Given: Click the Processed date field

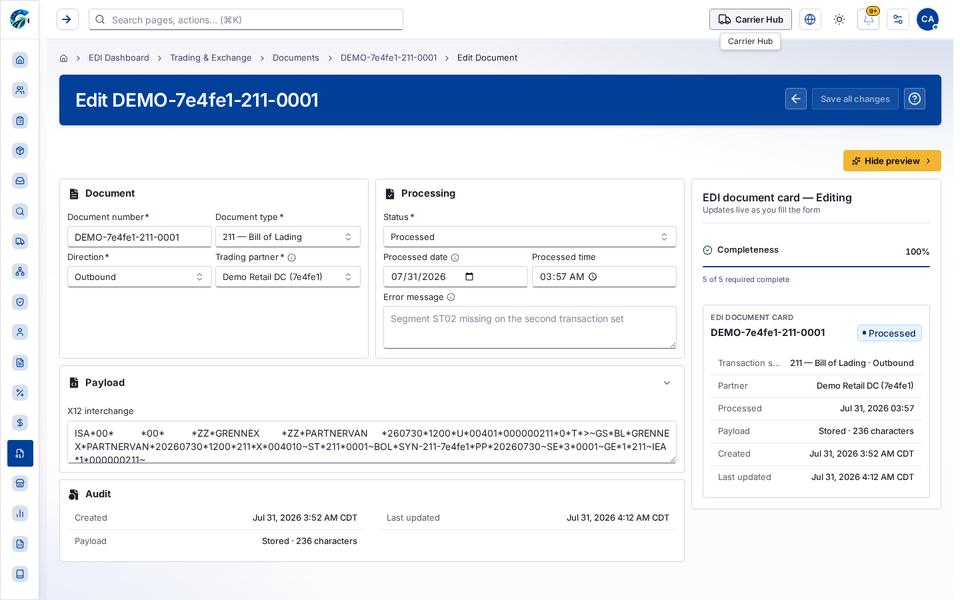Looking at the screenshot, I should pos(455,277).
